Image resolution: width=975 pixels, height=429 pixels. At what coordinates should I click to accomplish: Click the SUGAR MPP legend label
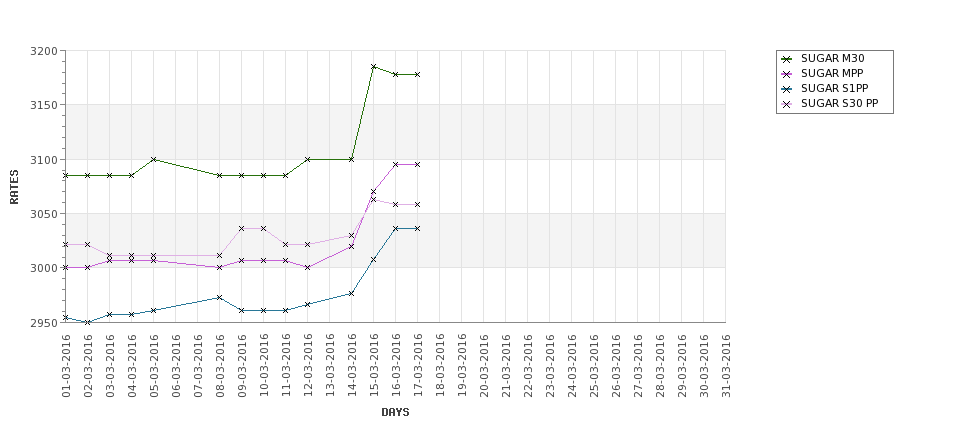tap(832, 73)
